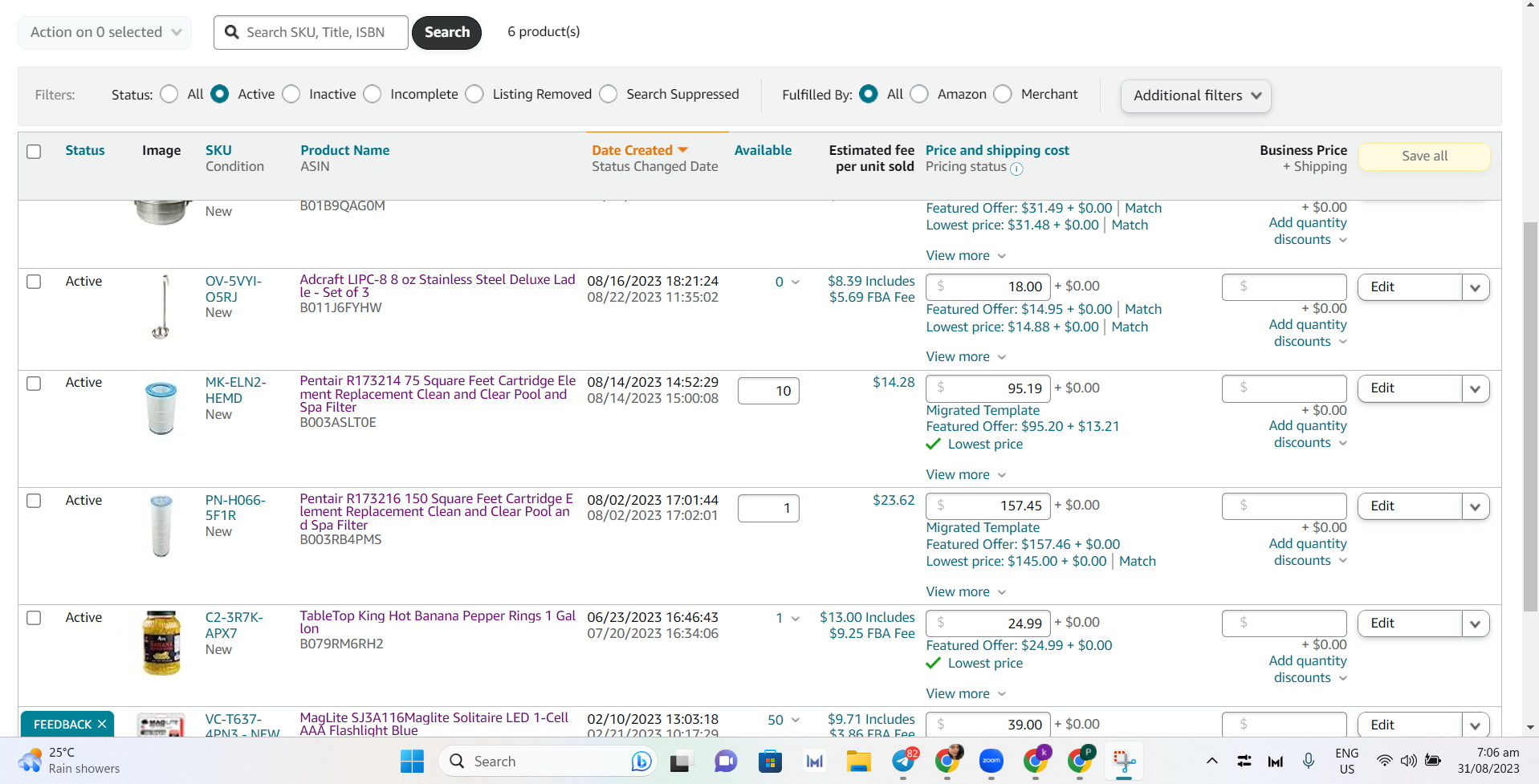Sort by SKU column header
The image size is (1539, 784).
(x=218, y=150)
